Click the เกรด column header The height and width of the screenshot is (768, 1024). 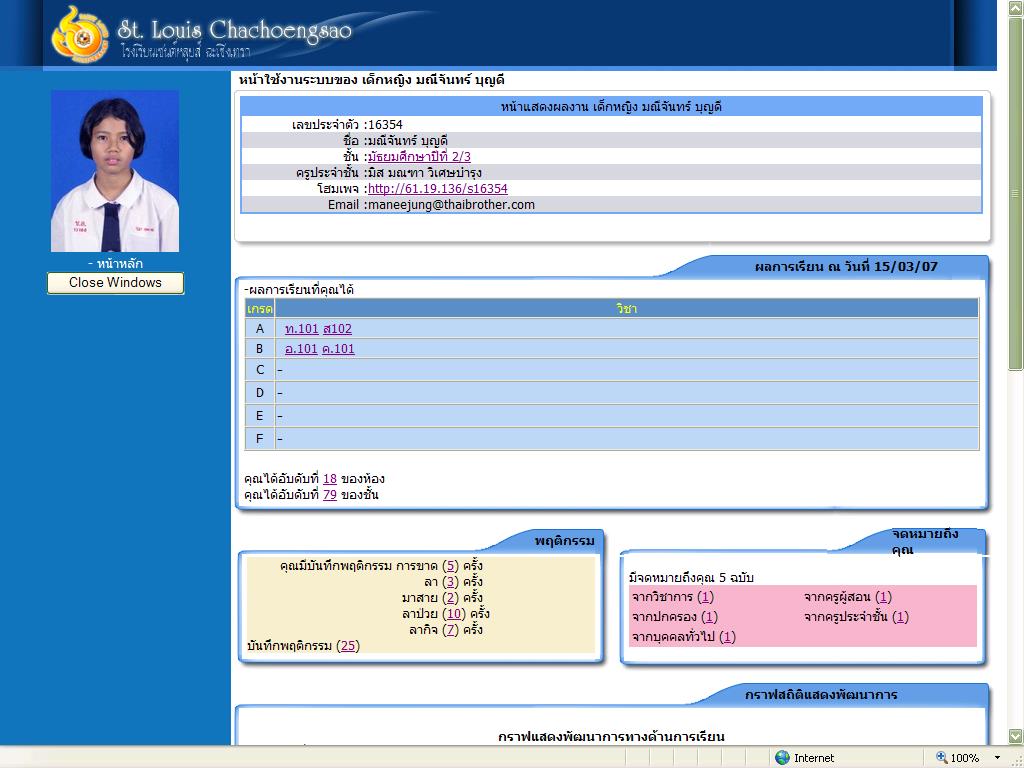tap(259, 309)
